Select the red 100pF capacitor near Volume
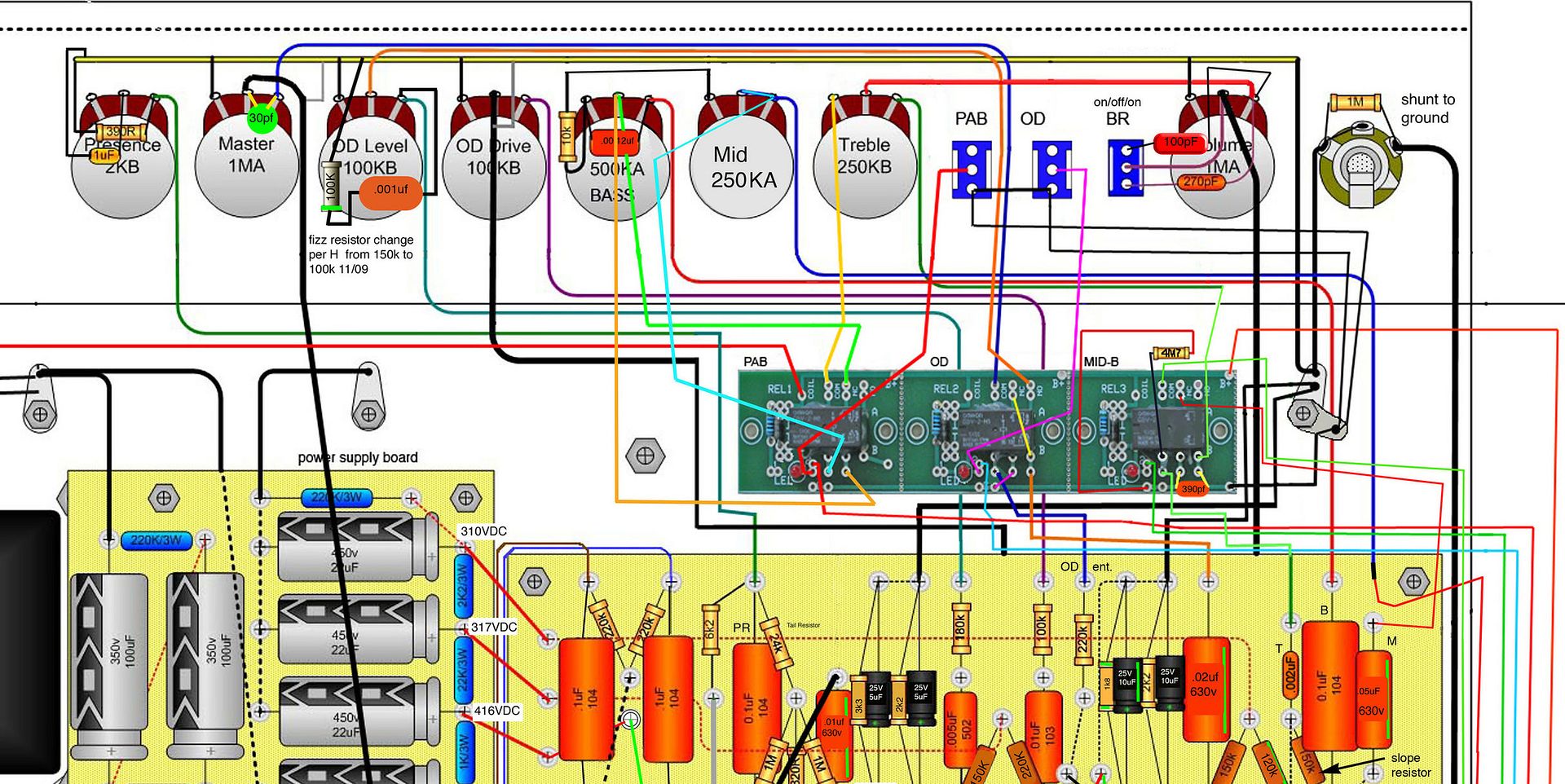Image resolution: width=1565 pixels, height=784 pixels. [1179, 142]
